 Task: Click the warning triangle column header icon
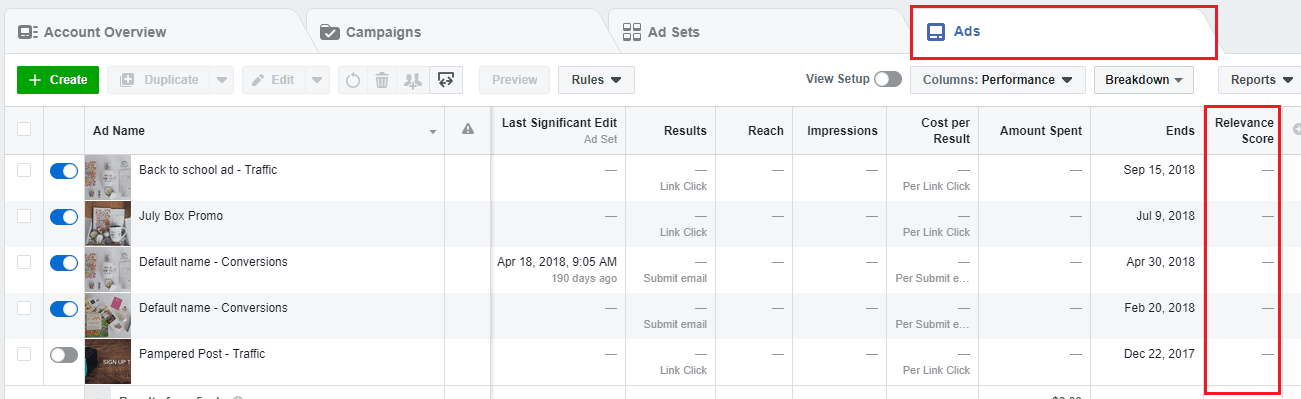(467, 129)
